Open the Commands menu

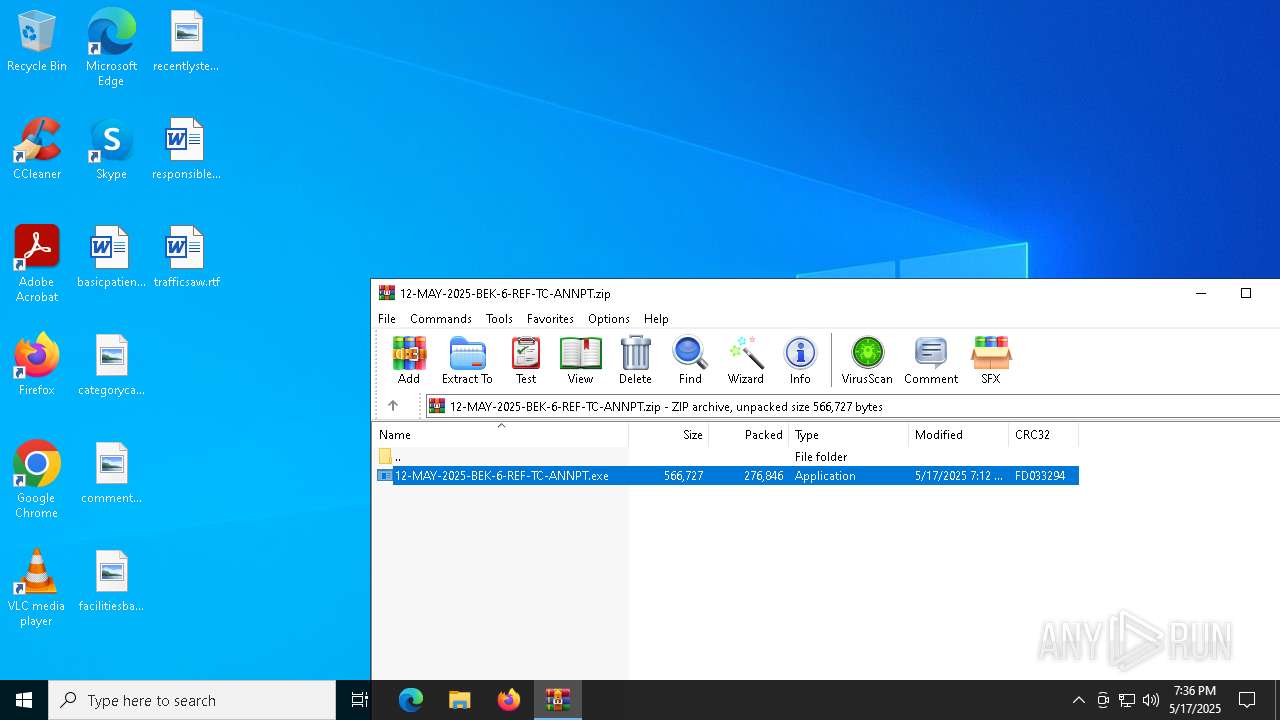tap(441, 318)
